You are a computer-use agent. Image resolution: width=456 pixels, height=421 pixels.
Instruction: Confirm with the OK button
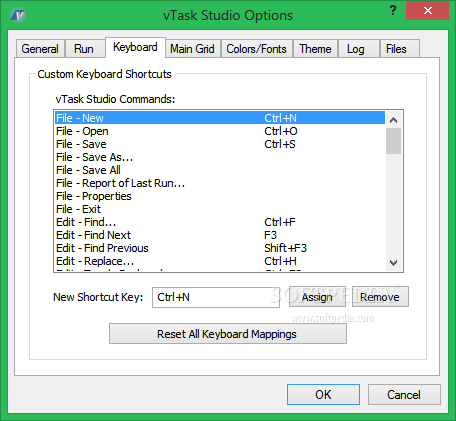323,395
